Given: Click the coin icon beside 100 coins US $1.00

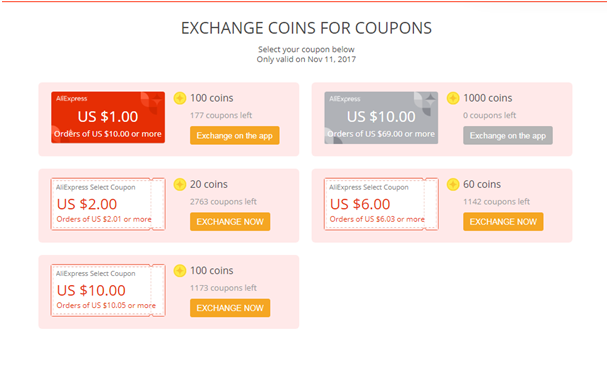Looking at the screenshot, I should [180, 98].
